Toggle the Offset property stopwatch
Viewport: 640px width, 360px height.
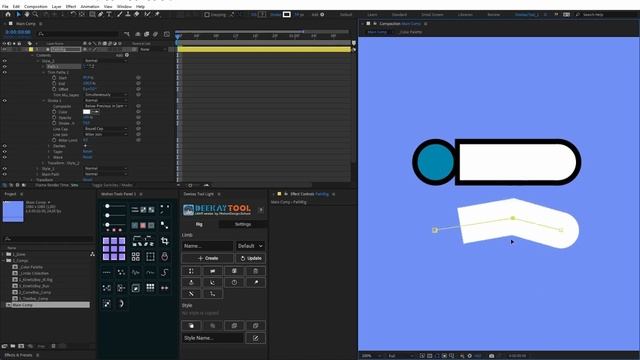54,89
